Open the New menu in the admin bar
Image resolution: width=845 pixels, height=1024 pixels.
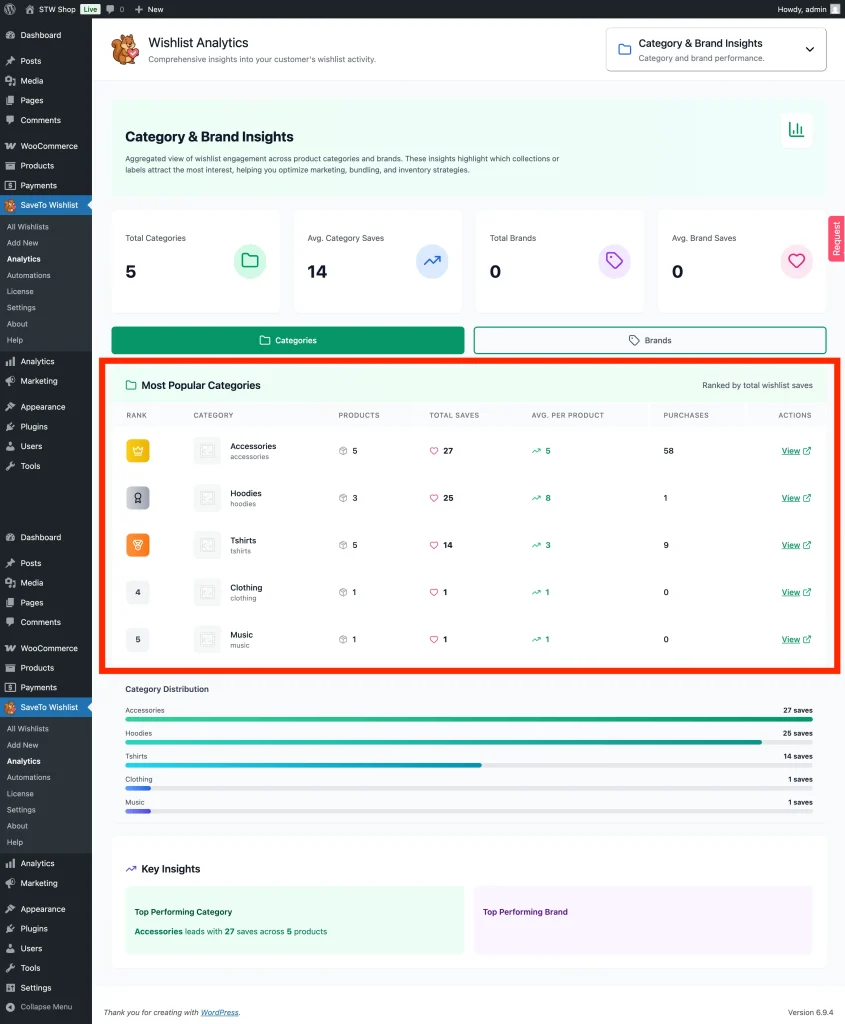tap(148, 9)
